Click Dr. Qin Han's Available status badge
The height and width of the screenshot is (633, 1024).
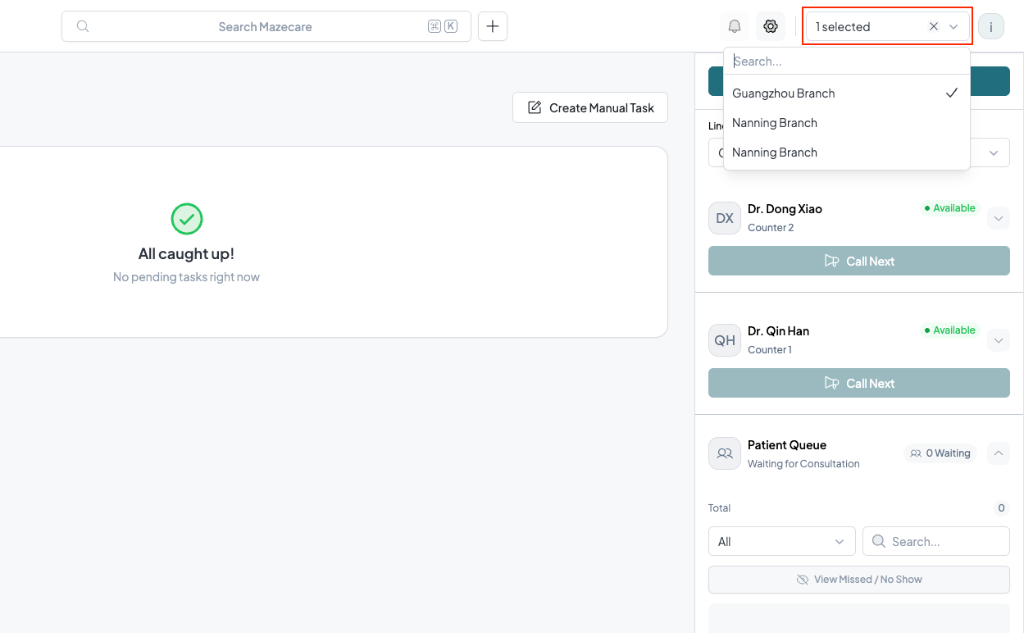click(950, 330)
